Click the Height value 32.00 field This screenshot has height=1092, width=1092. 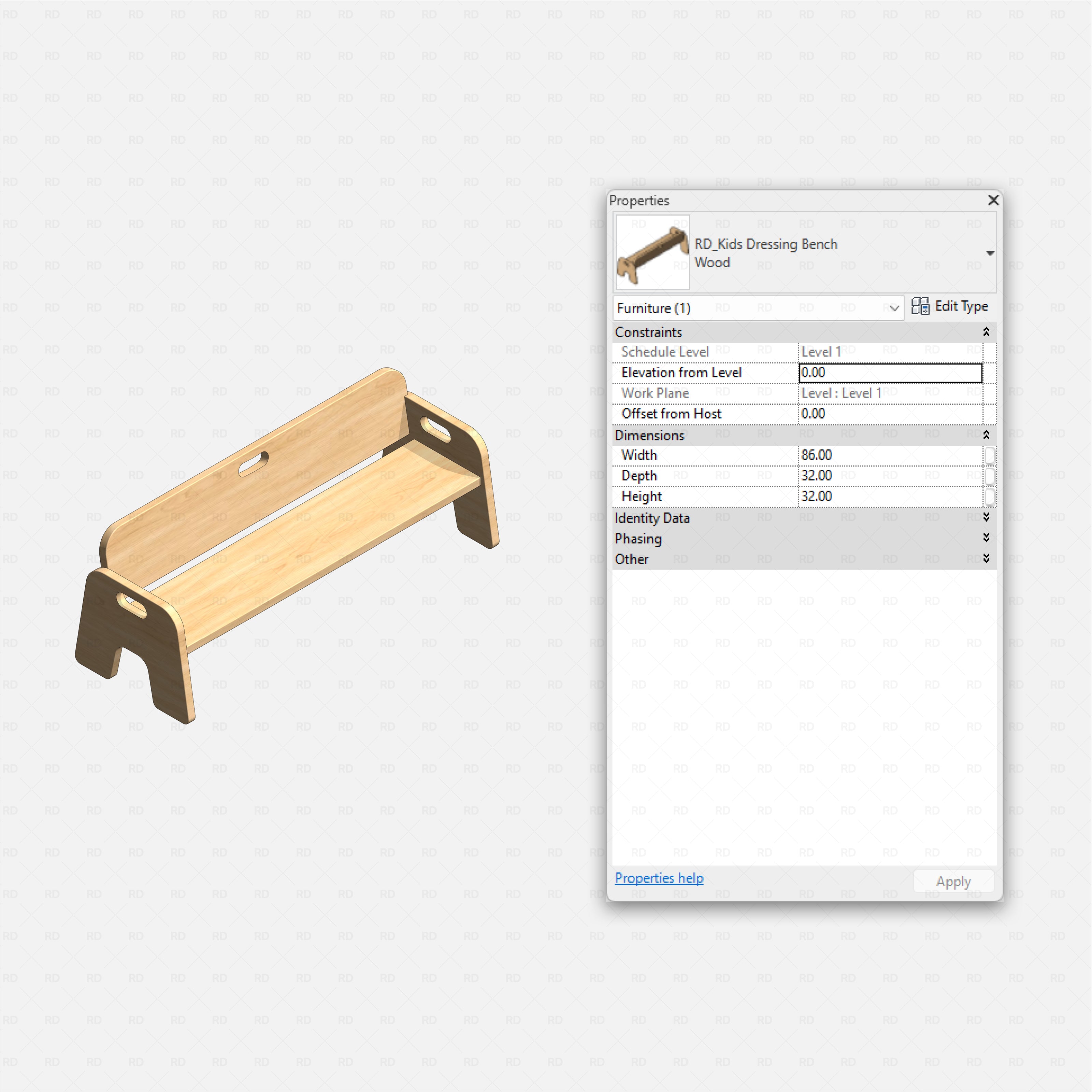point(890,496)
